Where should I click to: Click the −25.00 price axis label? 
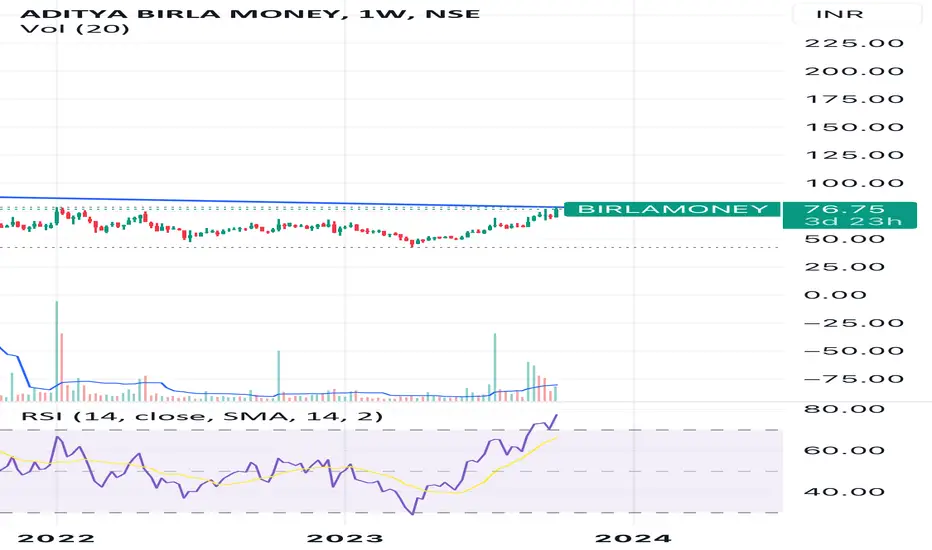tap(854, 323)
